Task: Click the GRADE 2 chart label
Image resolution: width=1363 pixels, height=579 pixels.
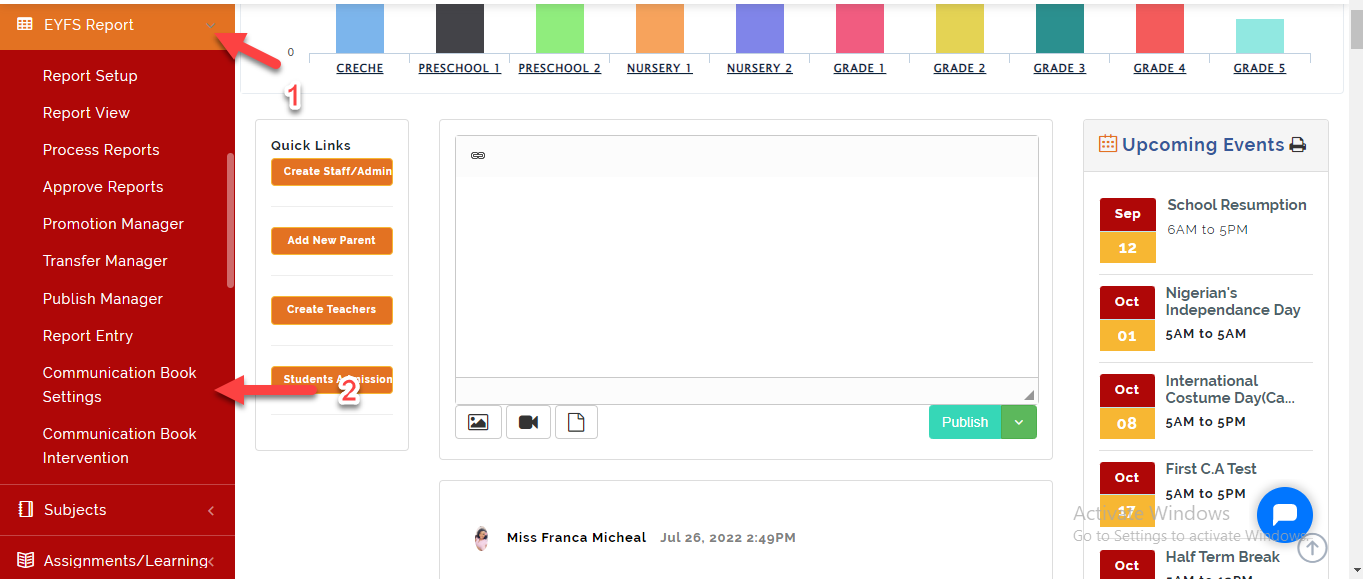Action: tap(960, 68)
